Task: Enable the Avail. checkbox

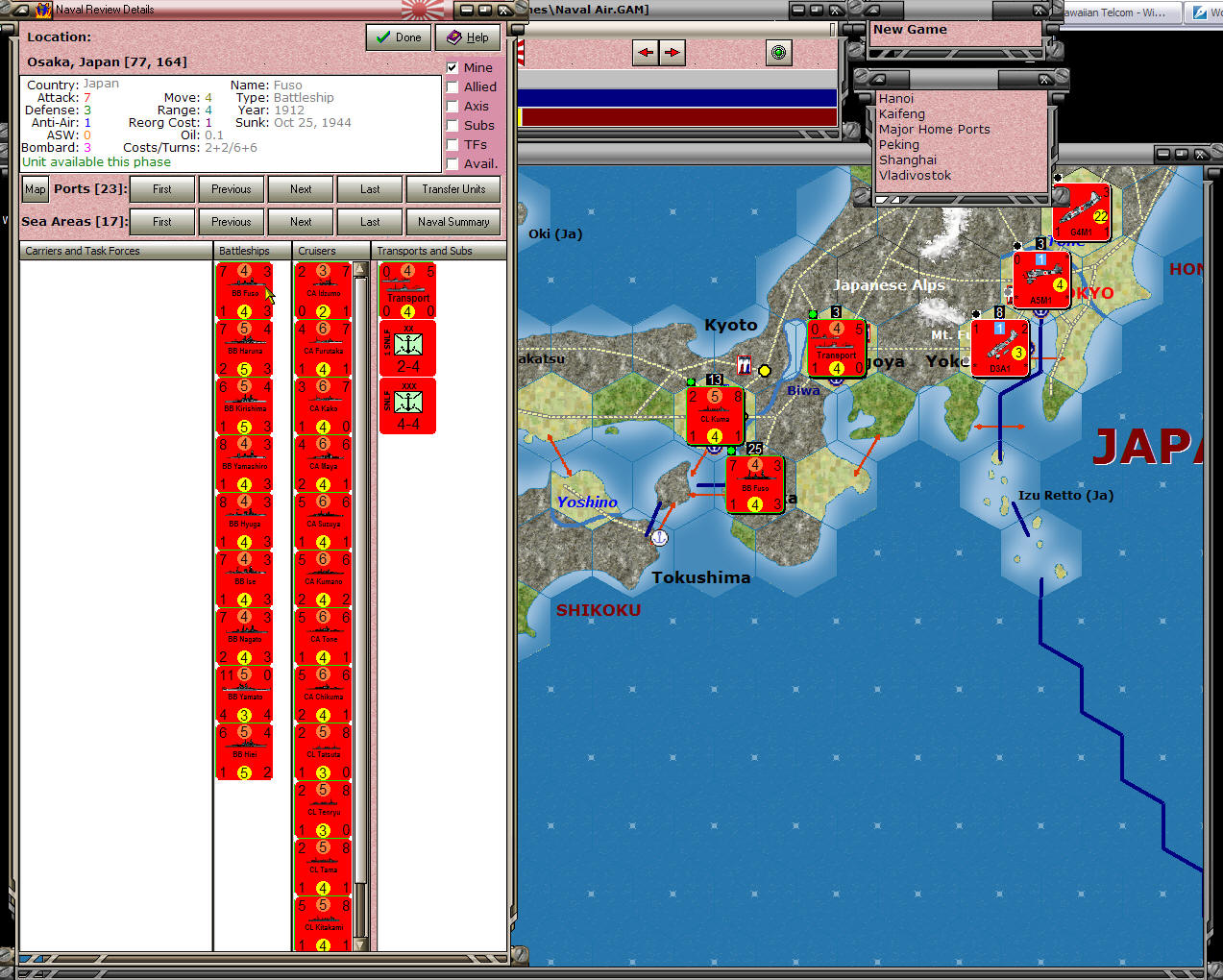Action: 453,163
